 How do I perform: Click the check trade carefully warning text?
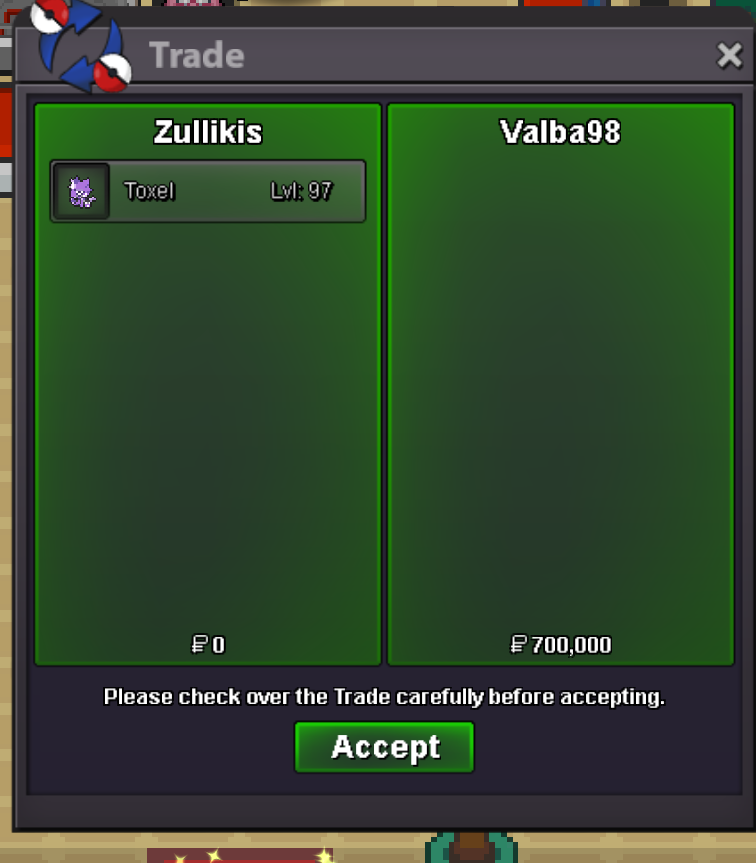[x=384, y=697]
